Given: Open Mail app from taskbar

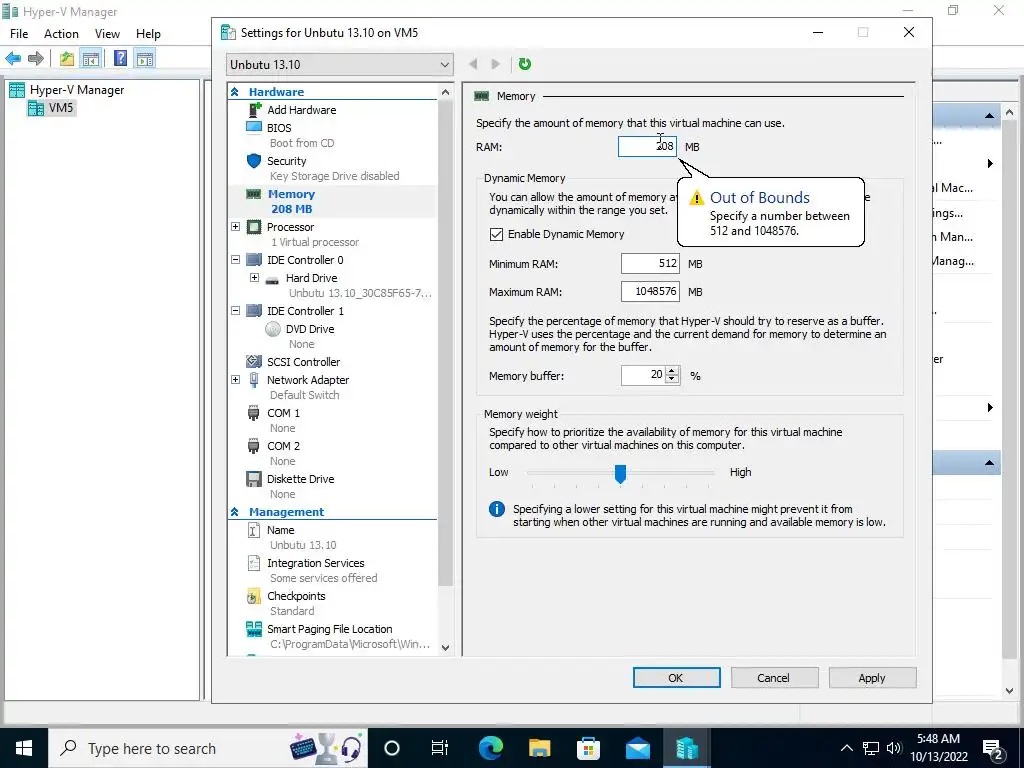Looking at the screenshot, I should (x=637, y=748).
